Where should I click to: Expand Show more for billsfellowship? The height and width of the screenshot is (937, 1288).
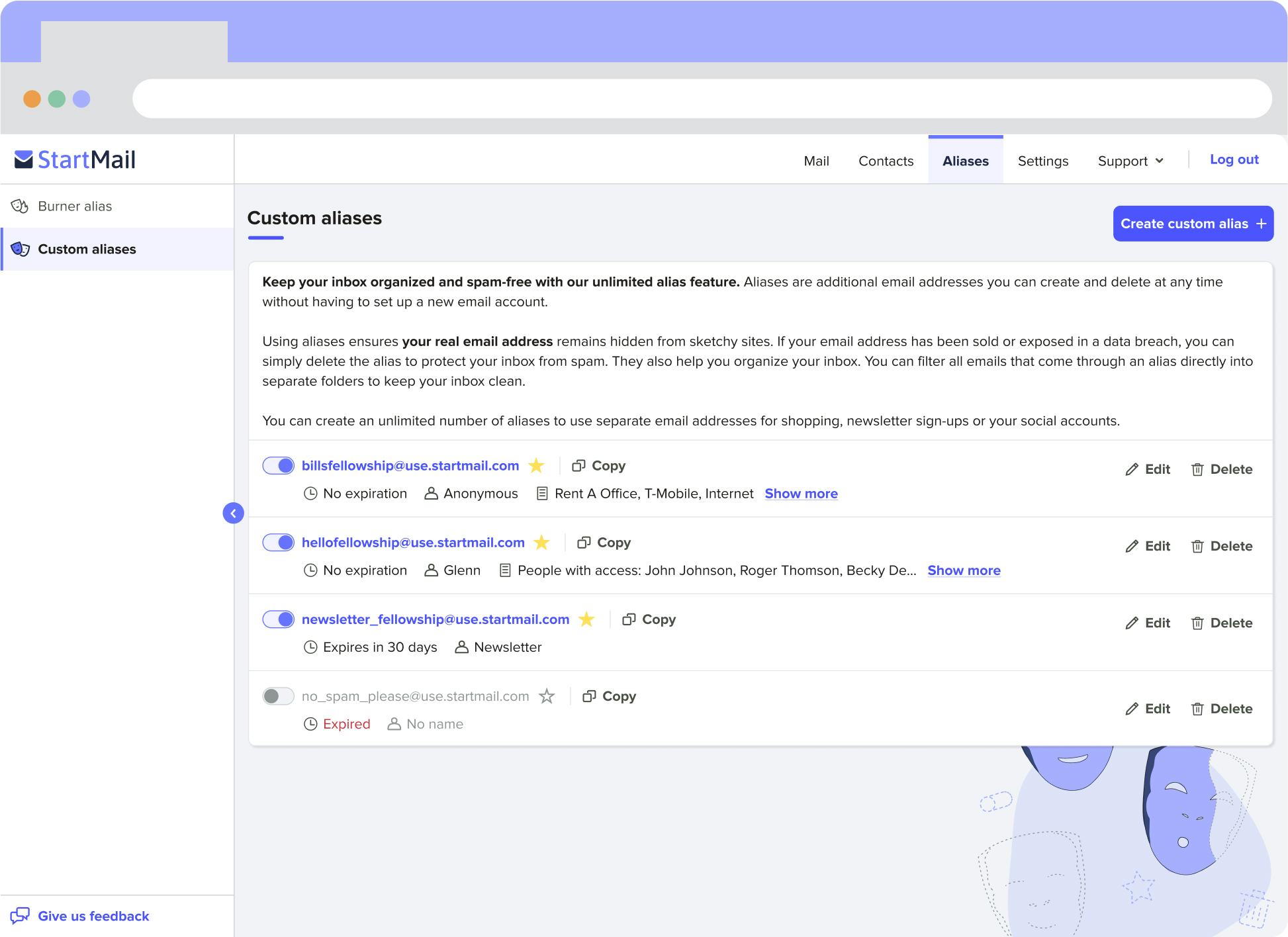pos(800,493)
